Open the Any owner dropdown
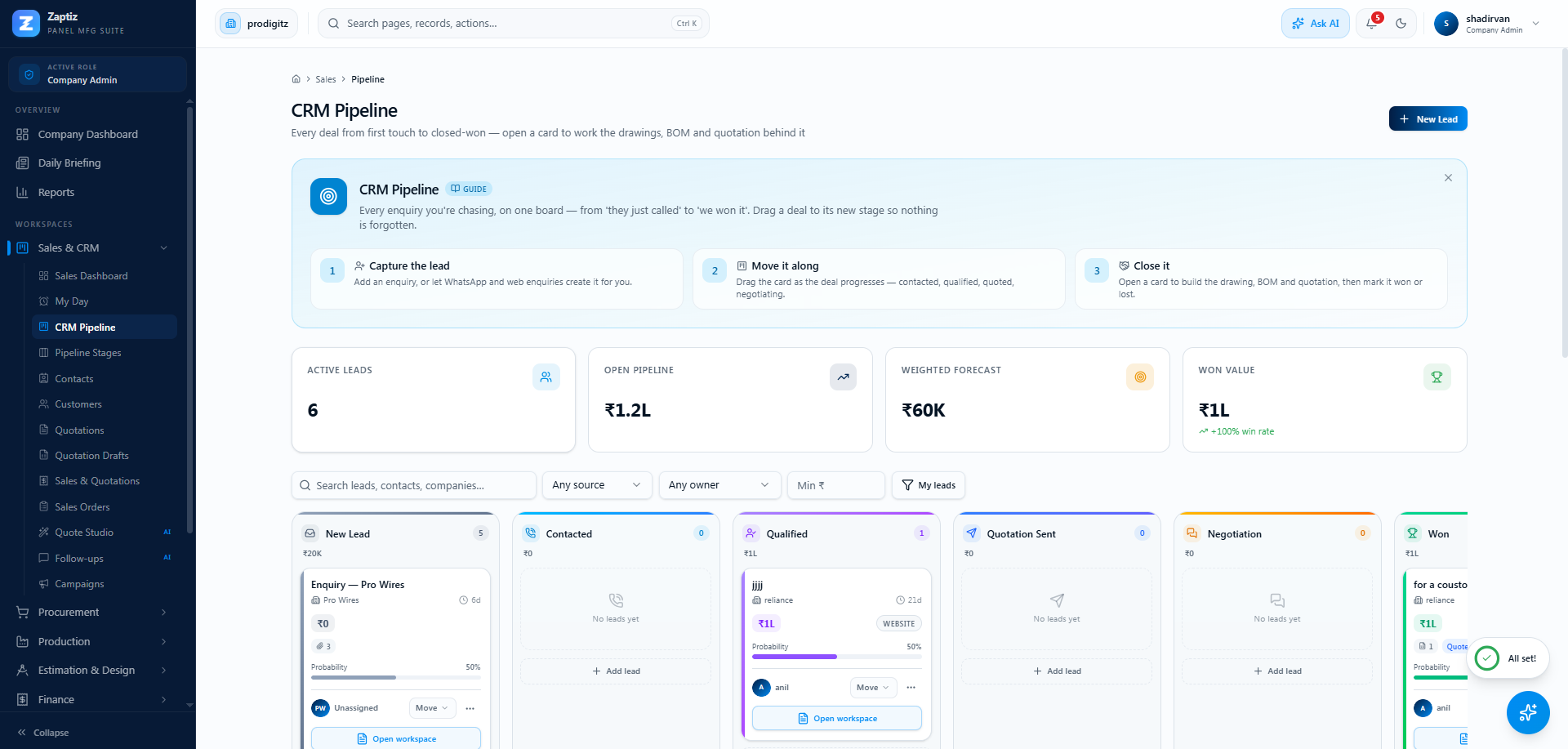1568x749 pixels. [x=719, y=485]
